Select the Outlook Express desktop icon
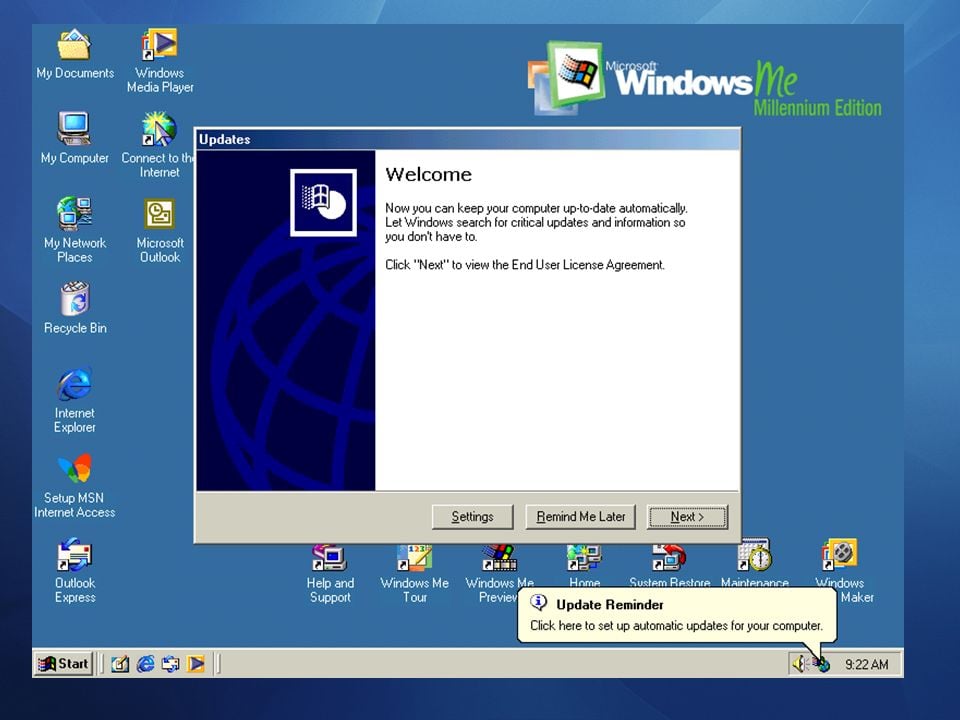The image size is (960, 720). [x=75, y=571]
